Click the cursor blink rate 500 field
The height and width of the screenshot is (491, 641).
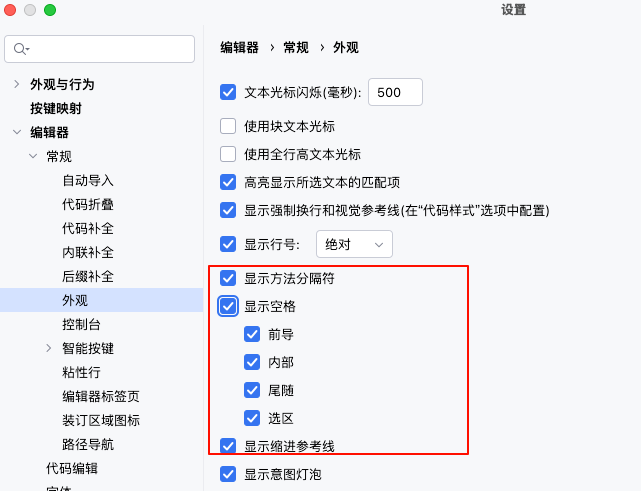[x=395, y=92]
